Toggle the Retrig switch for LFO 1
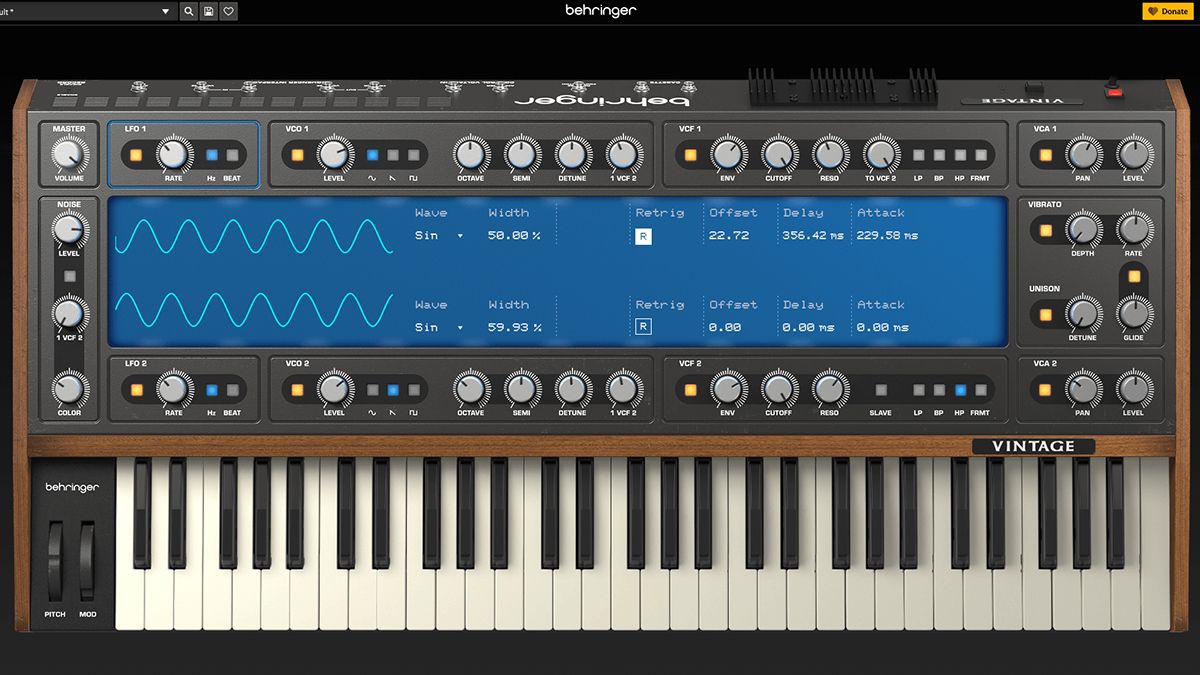The height and width of the screenshot is (675, 1200). tap(643, 235)
